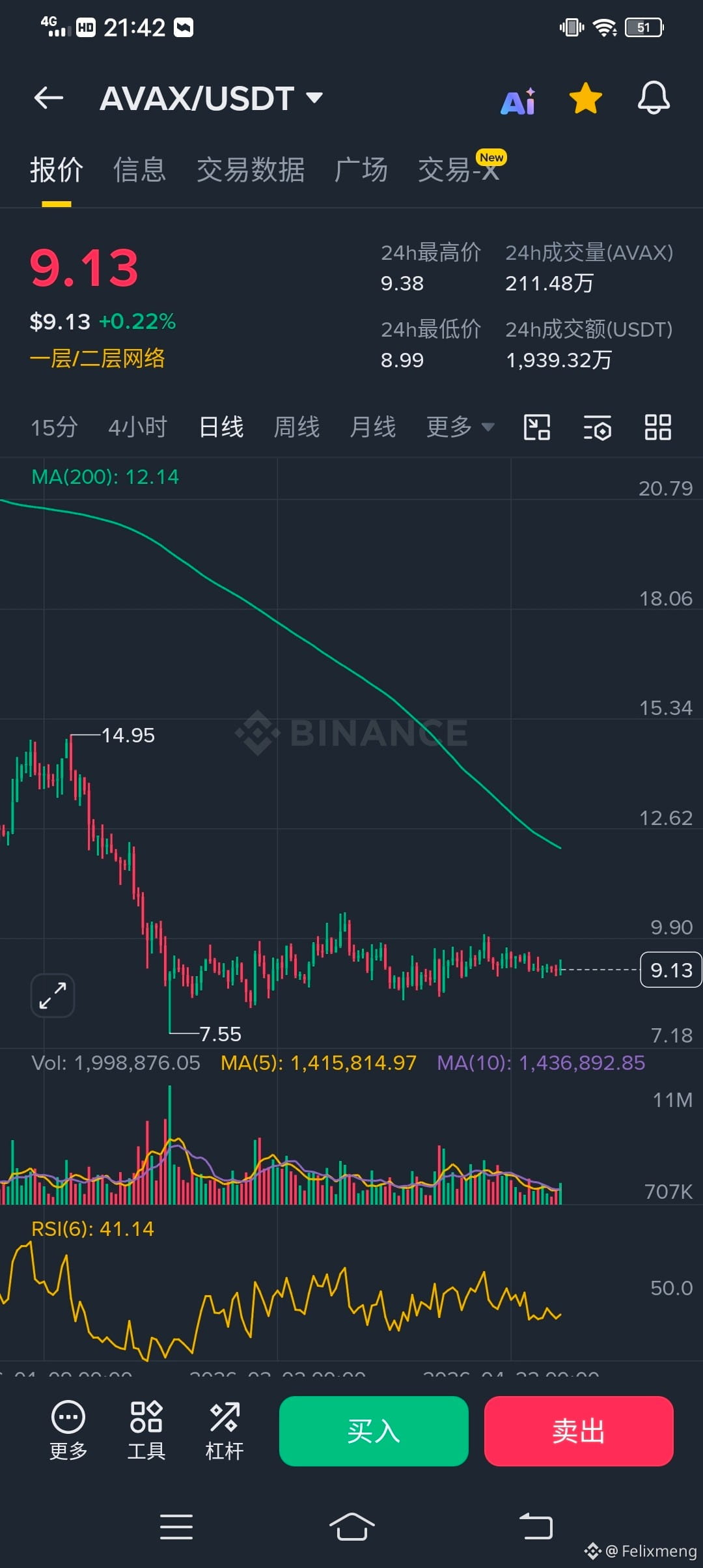Tap the Android back navigation icon
Viewport: 703px width, 1568px height.
click(536, 1526)
